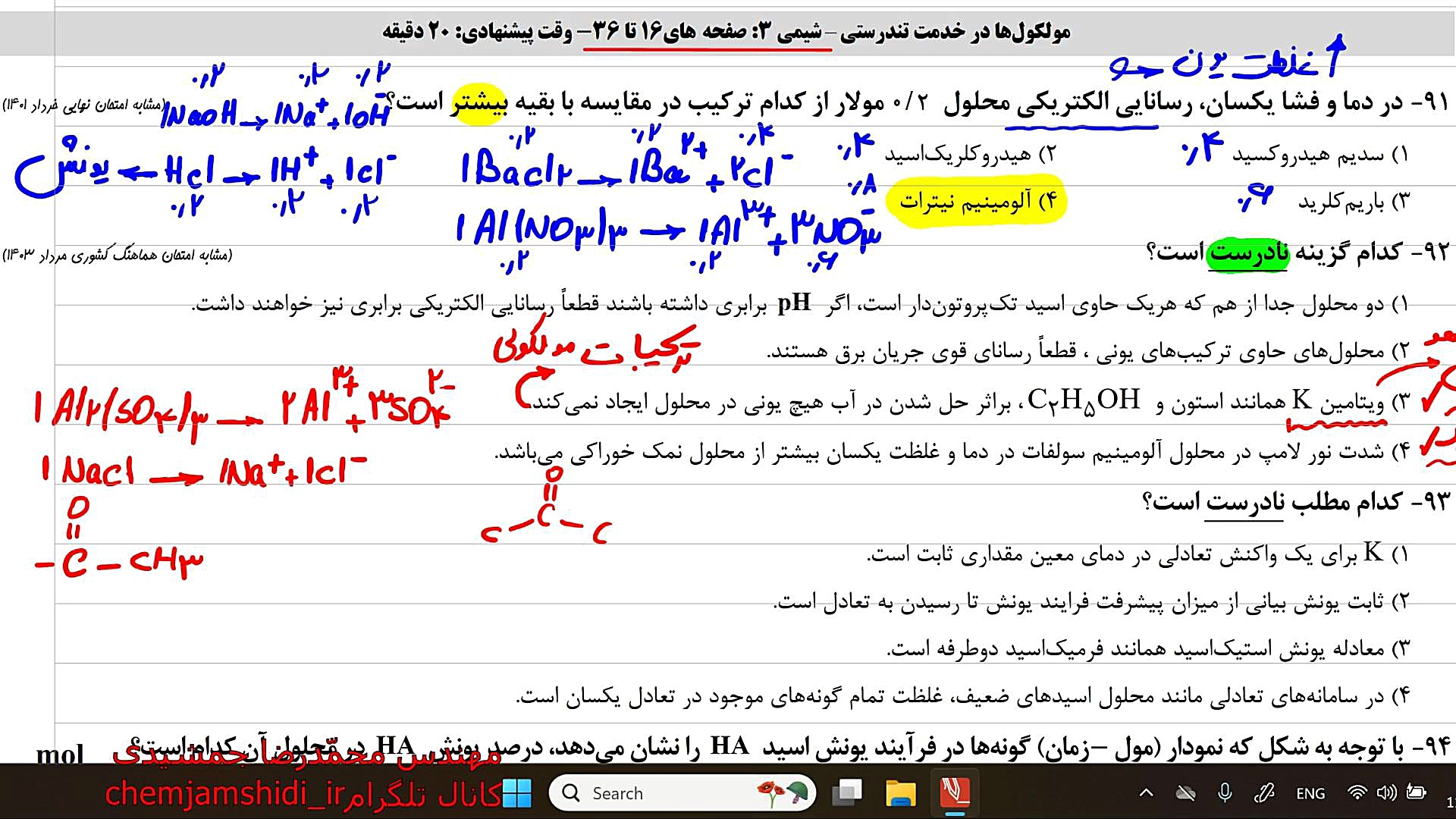Click the chemjamshidi_ir Telegram channel text
Viewport: 1456px width, 819px height.
[225, 794]
